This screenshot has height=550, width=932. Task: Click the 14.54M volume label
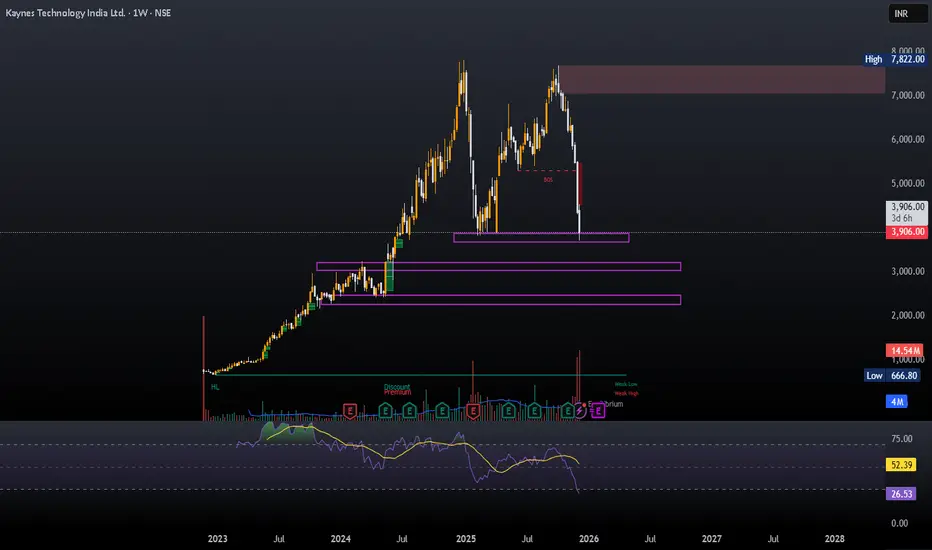pyautogui.click(x=905, y=351)
